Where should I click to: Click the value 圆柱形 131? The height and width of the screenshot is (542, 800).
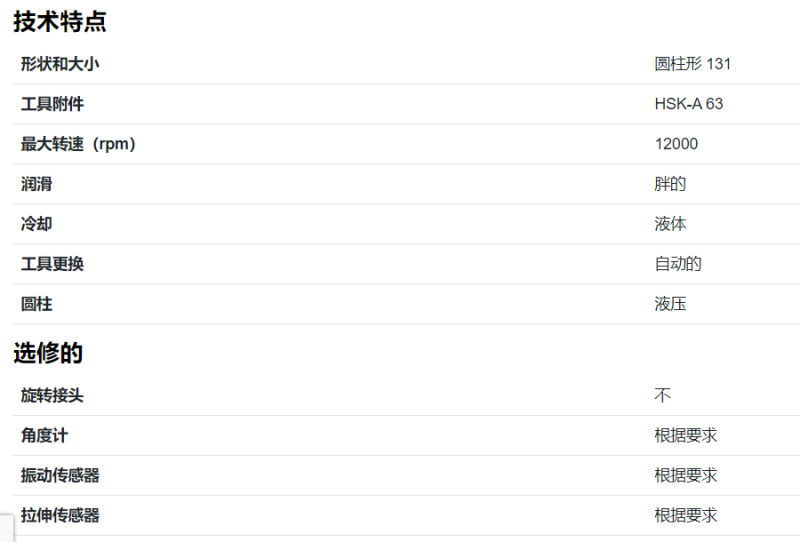[692, 64]
